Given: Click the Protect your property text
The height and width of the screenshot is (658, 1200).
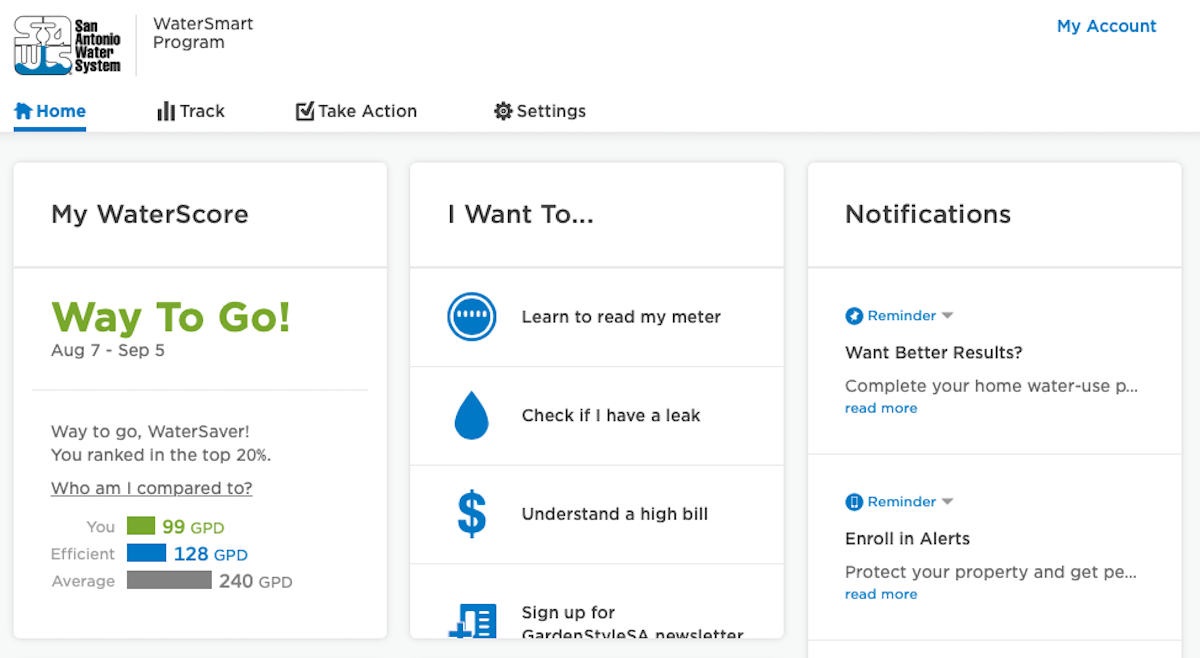Looking at the screenshot, I should pyautogui.click(x=991, y=572).
